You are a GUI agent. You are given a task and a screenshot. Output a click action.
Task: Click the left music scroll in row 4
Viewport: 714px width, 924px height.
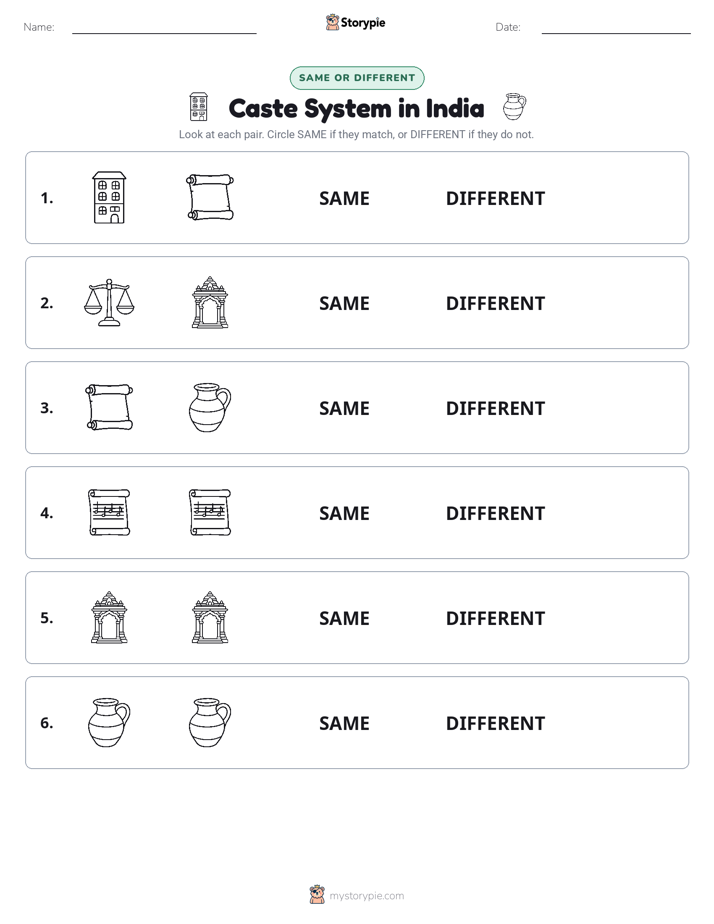110,512
